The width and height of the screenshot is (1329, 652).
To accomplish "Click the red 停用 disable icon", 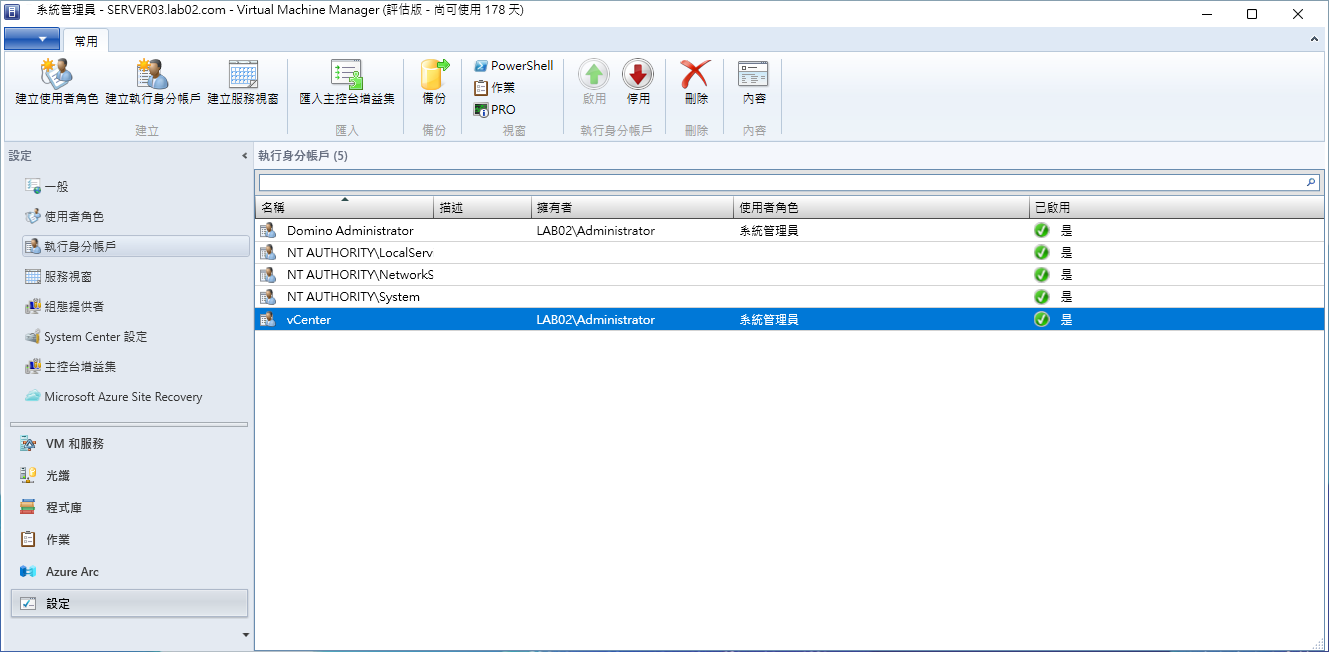I will pos(638,75).
